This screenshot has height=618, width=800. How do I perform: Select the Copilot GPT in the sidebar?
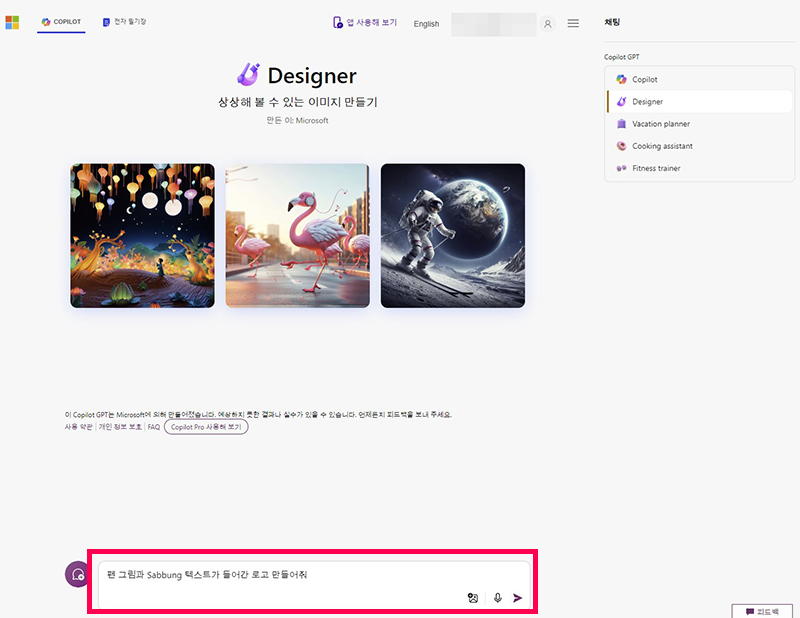click(x=699, y=80)
